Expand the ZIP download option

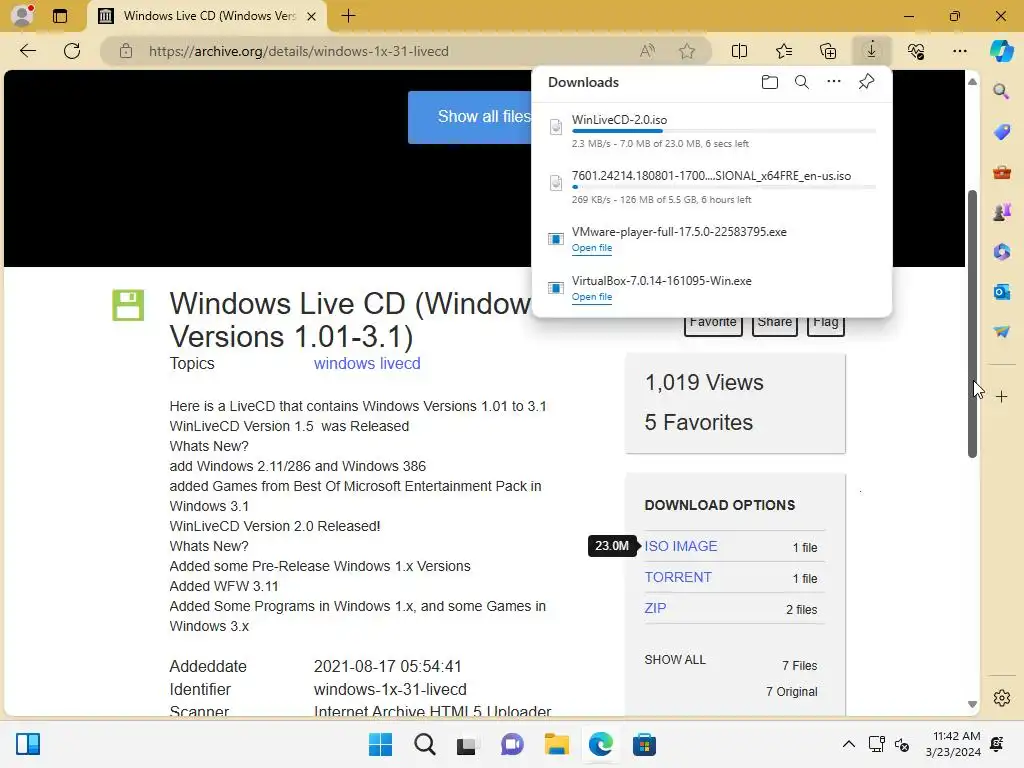pyautogui.click(x=655, y=608)
